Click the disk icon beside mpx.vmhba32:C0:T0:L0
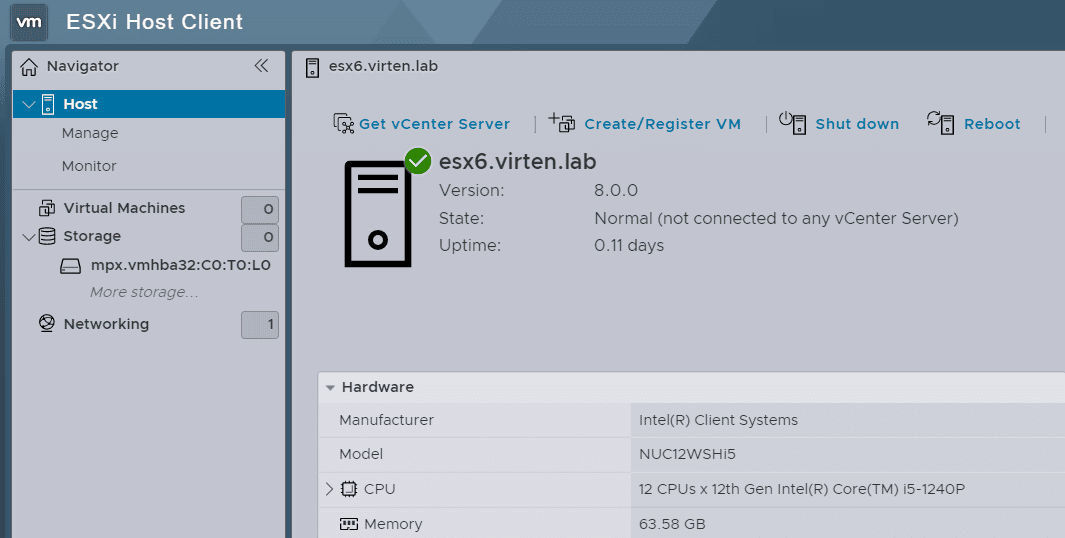1065x538 pixels. point(71,266)
